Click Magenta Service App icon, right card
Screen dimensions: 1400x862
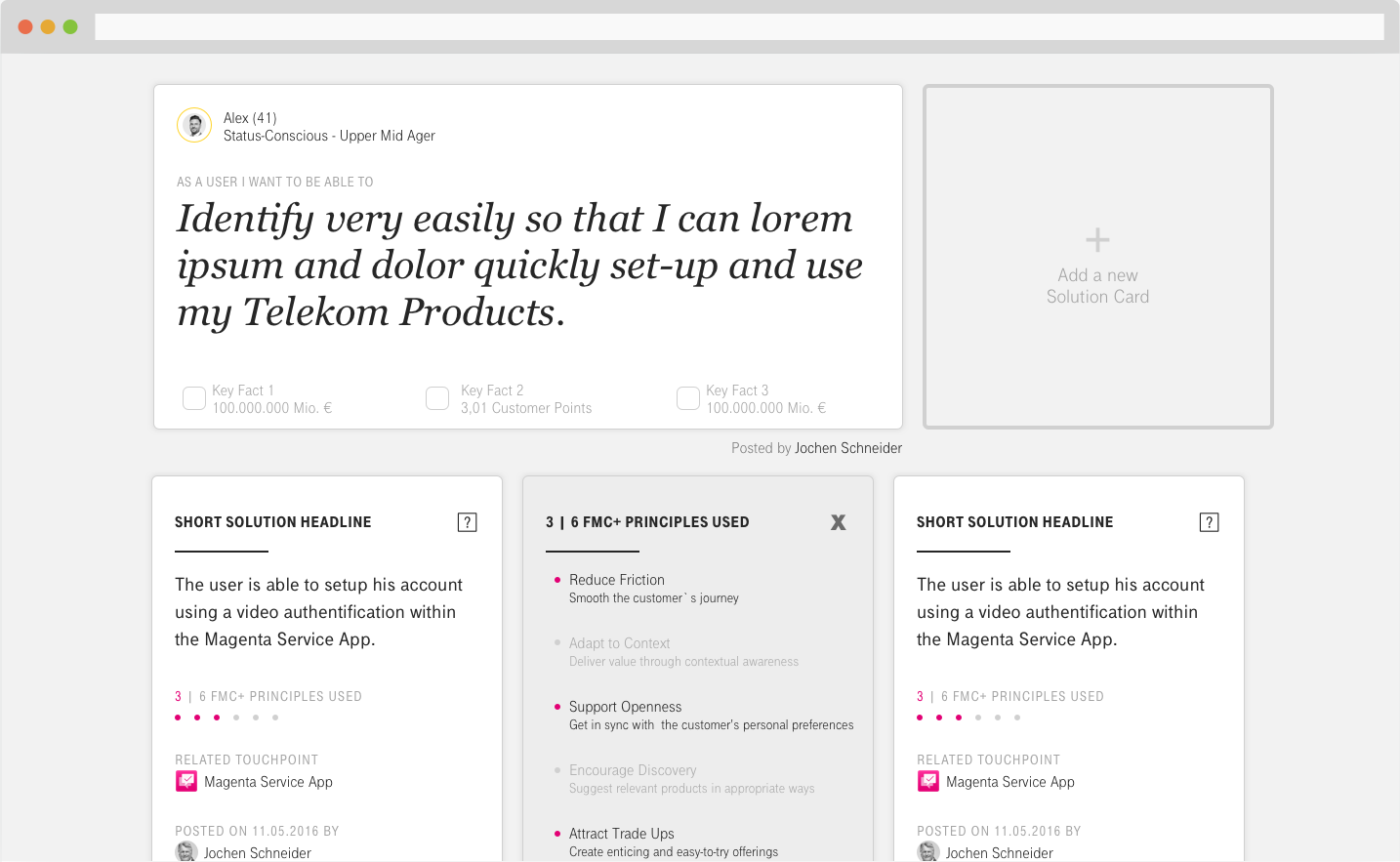pyautogui.click(x=928, y=782)
